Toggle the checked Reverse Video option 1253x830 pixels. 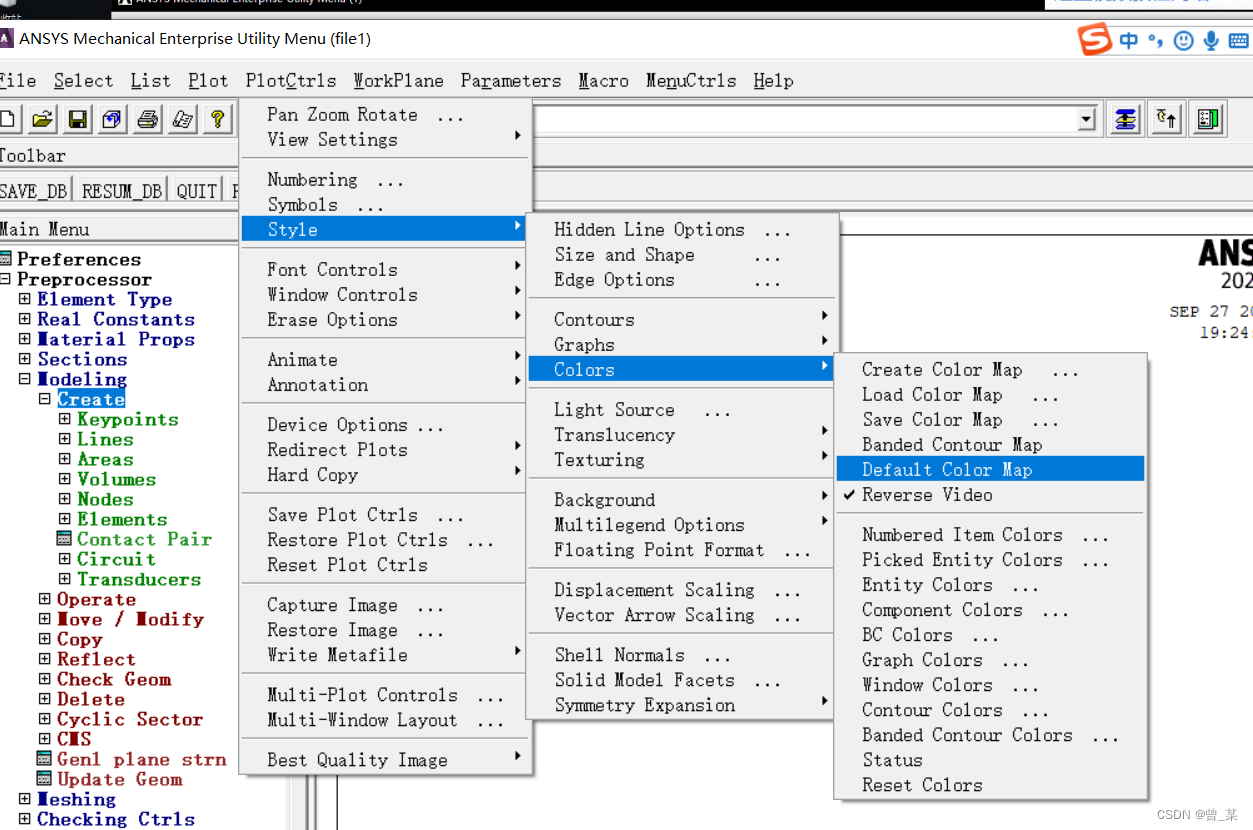click(927, 495)
